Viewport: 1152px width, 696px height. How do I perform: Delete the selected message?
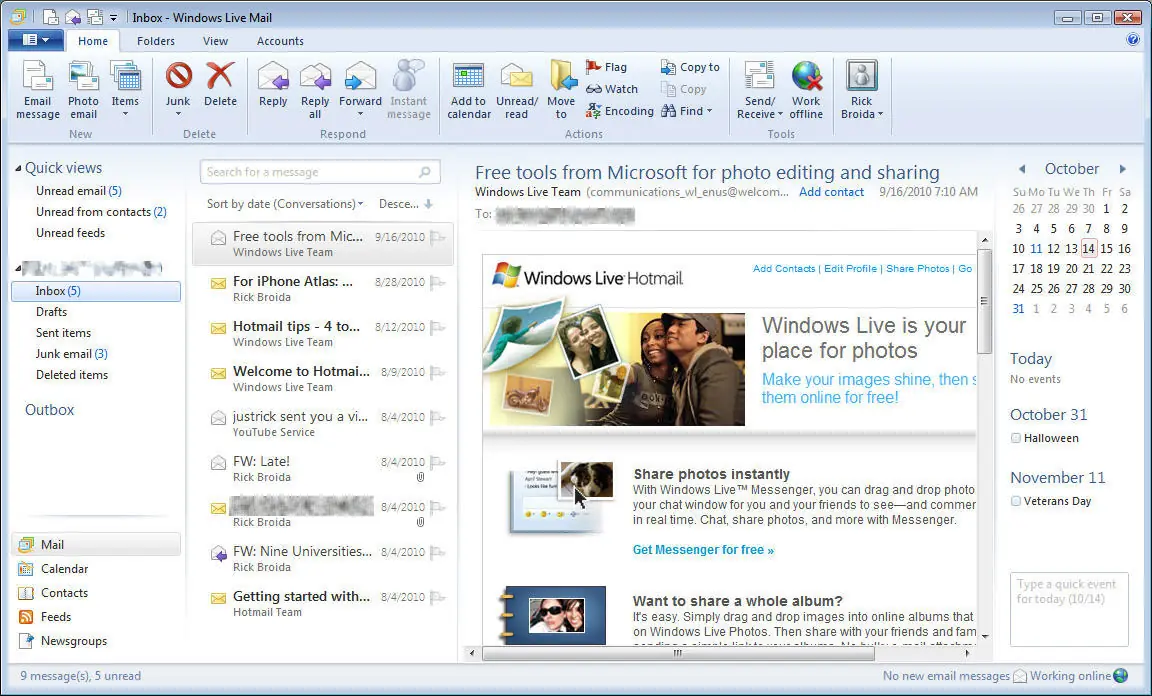[220, 85]
